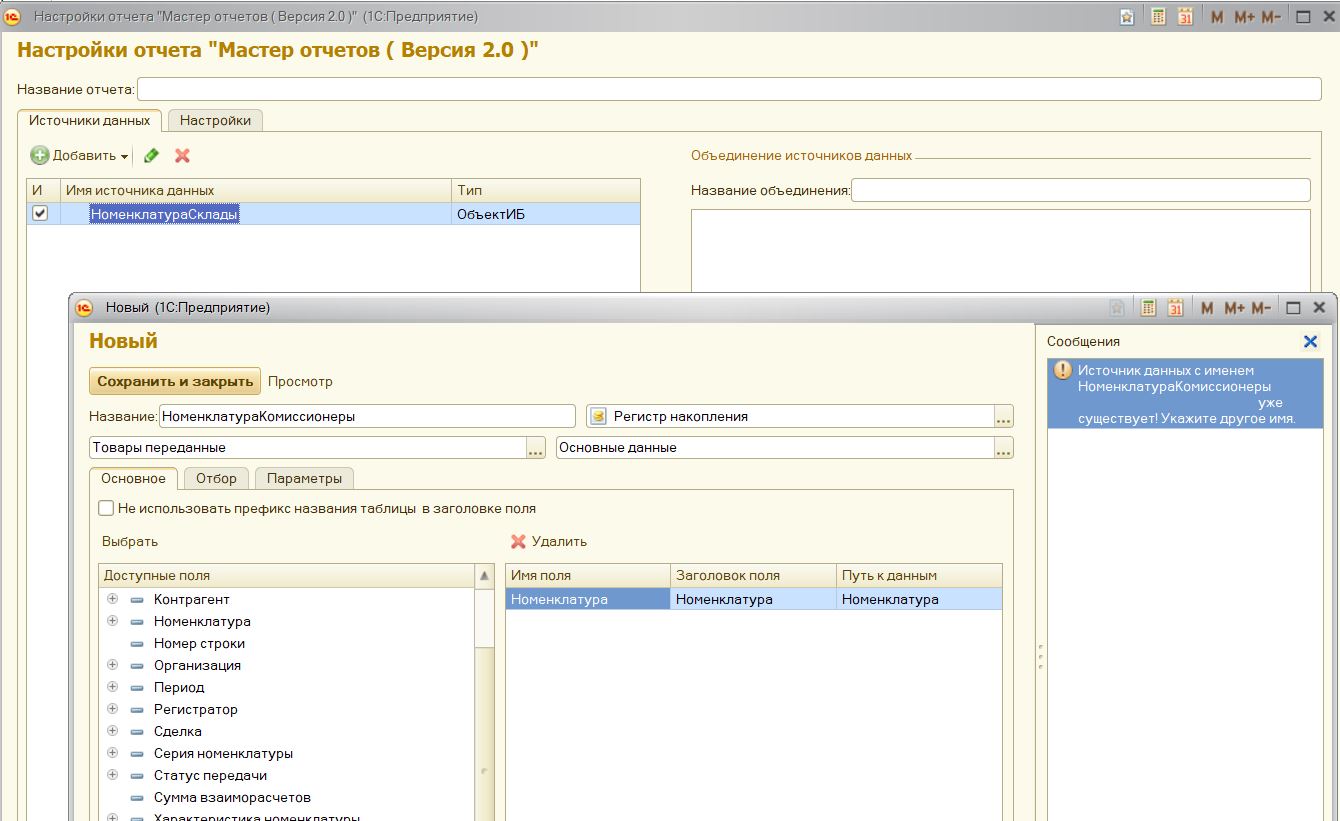Open selection for Товары переданные field

pyautogui.click(x=536, y=447)
